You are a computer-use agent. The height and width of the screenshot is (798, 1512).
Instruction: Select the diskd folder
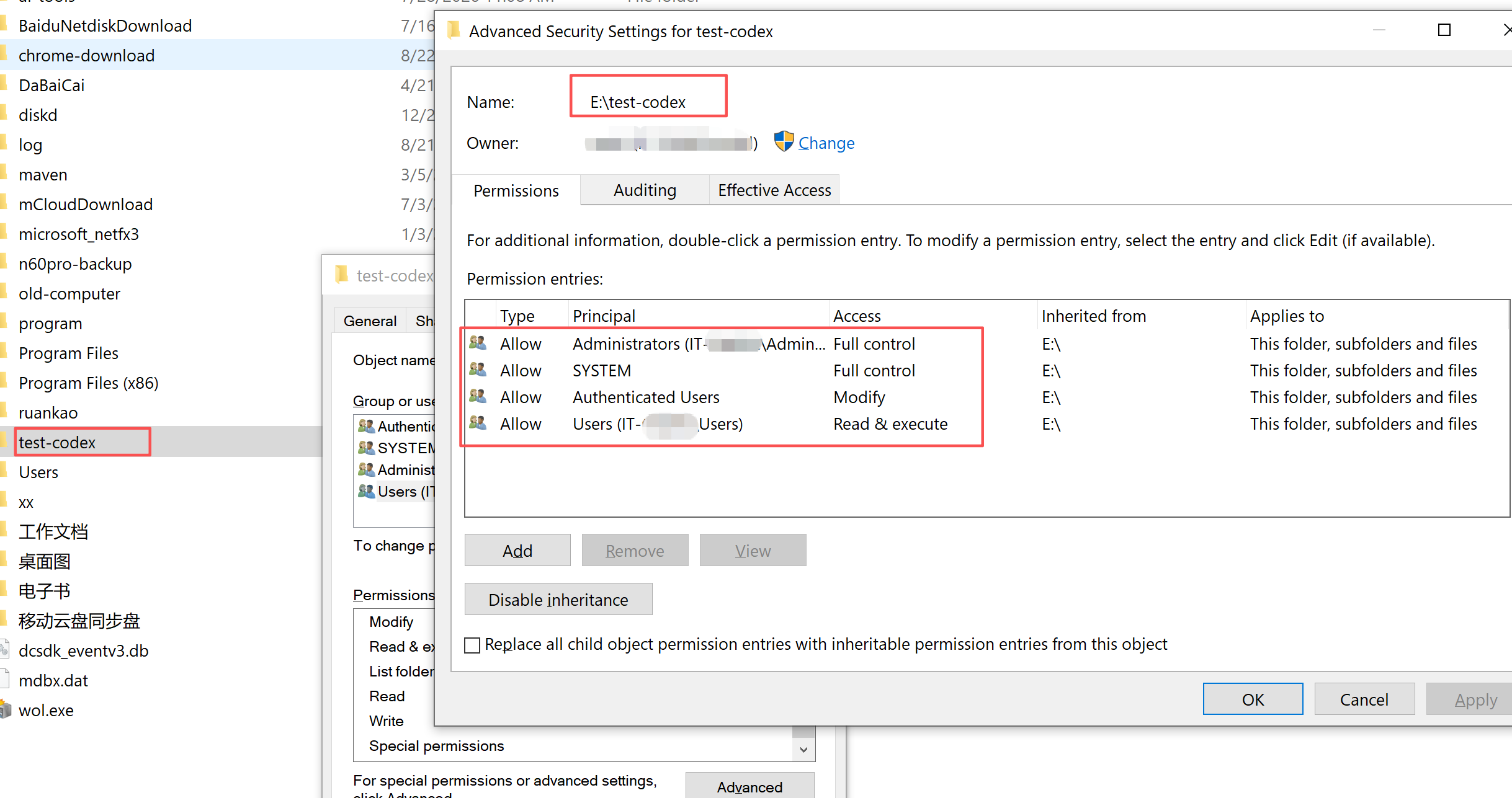(38, 115)
